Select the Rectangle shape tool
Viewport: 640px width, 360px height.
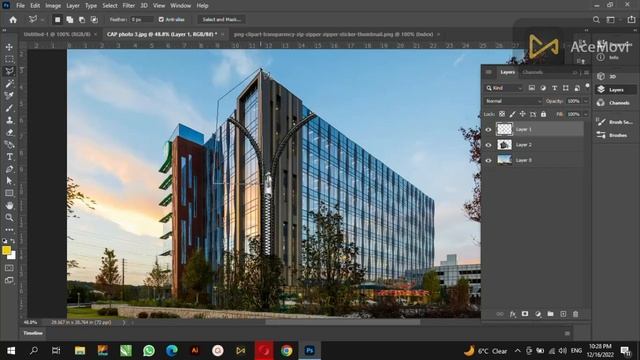click(x=9, y=193)
